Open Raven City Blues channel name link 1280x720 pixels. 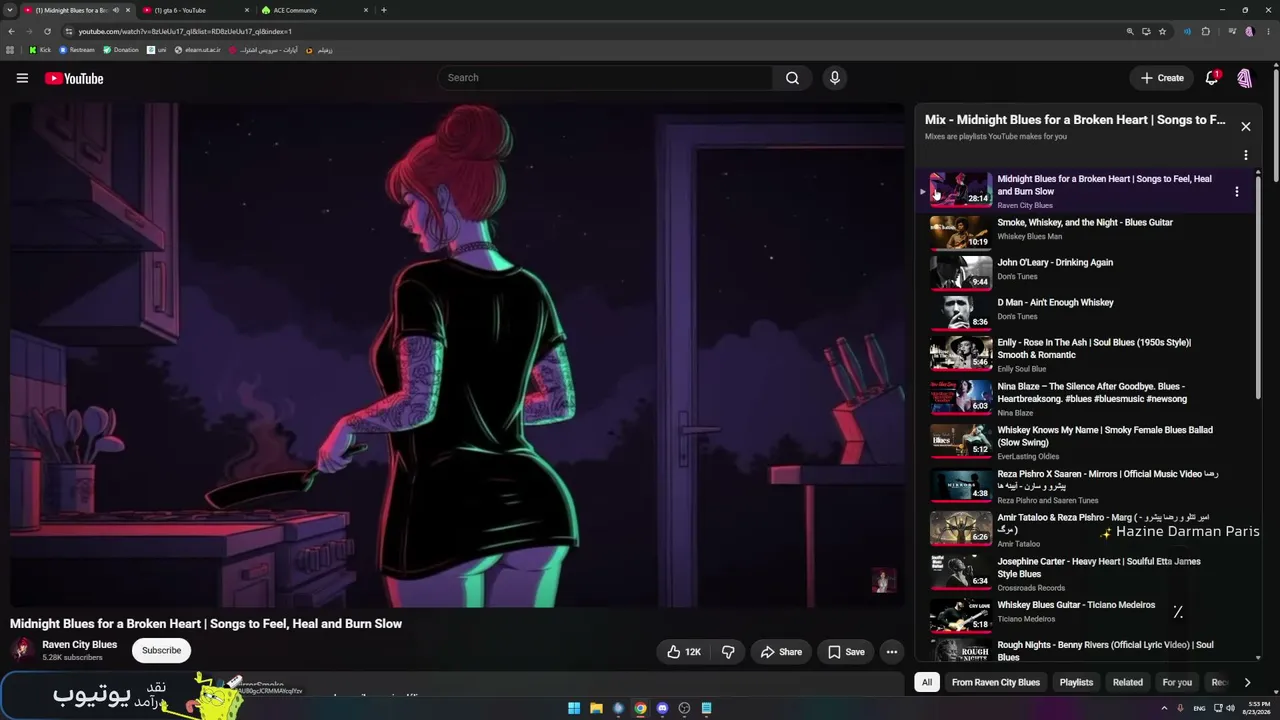click(x=79, y=645)
